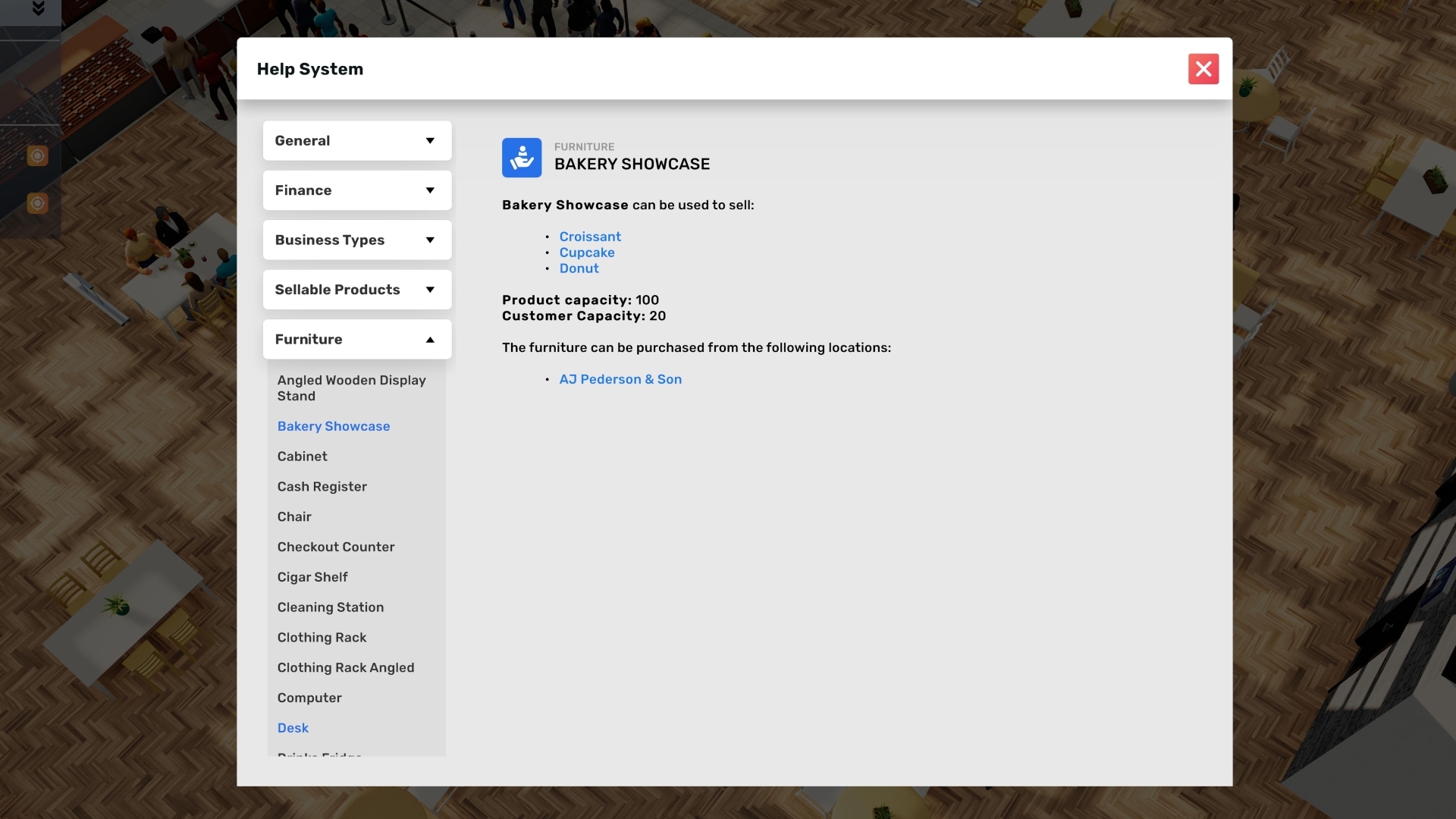Open the Business Types dropdown

pyautogui.click(x=356, y=240)
